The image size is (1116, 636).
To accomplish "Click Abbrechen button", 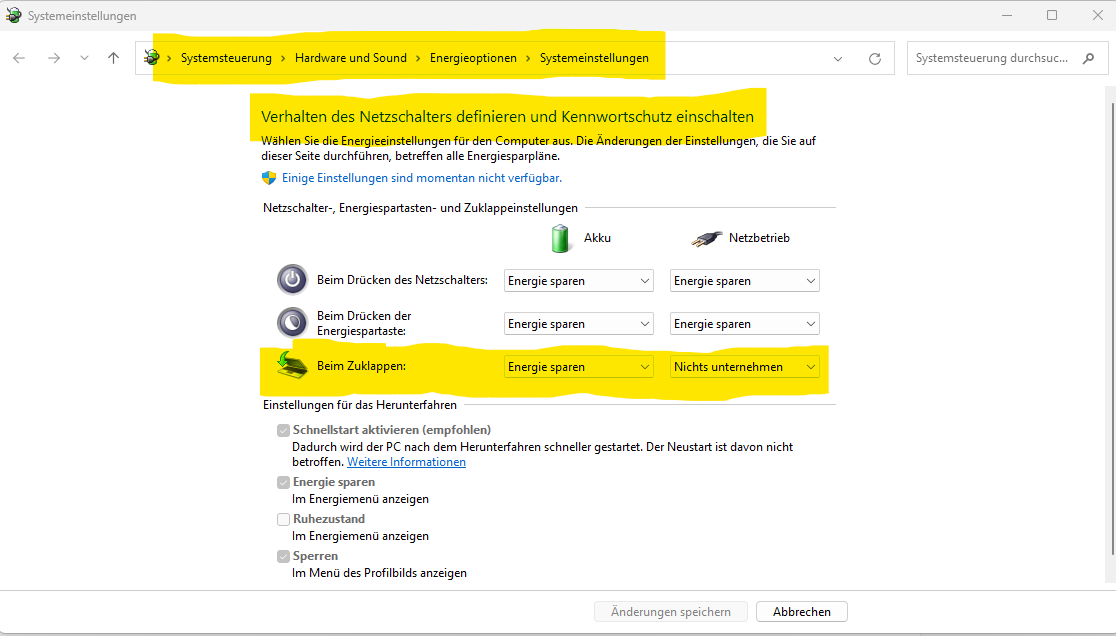I will tap(801, 612).
